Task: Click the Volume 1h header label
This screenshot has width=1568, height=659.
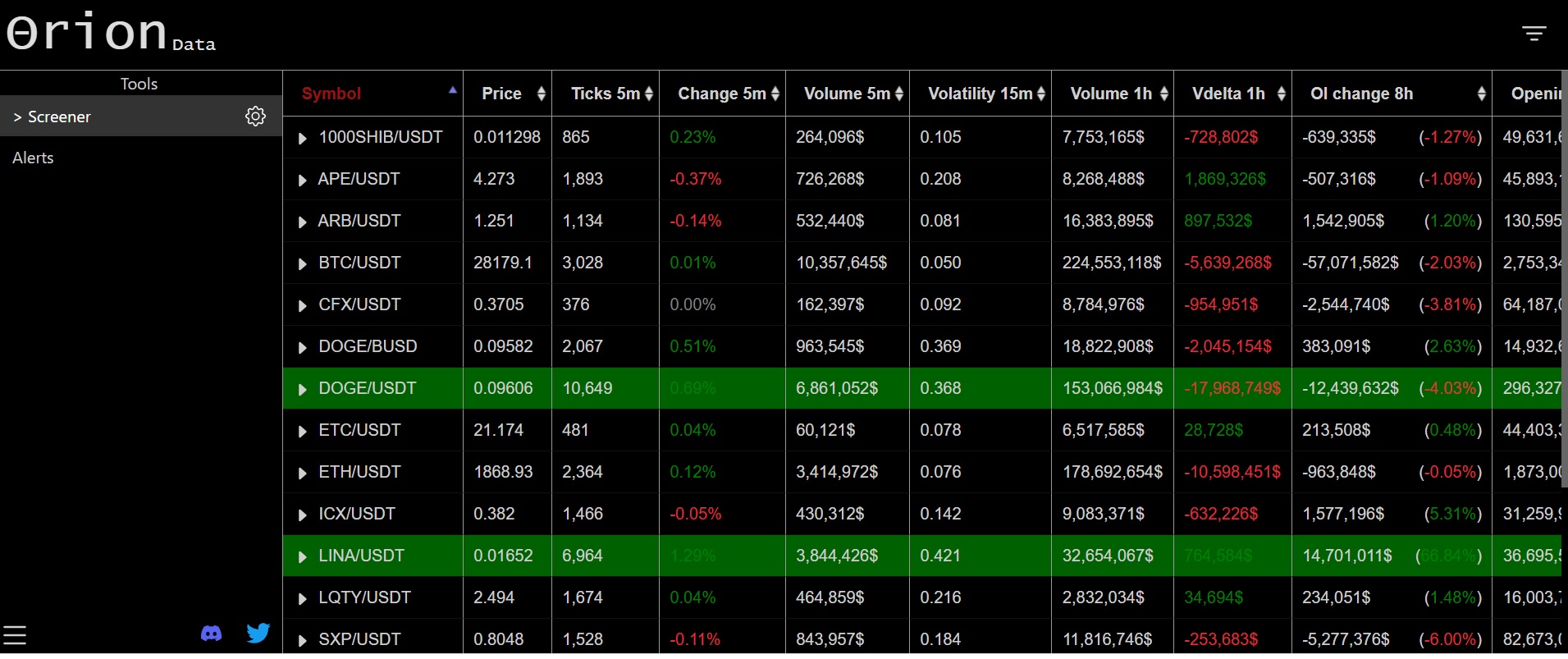Action: coord(1111,94)
